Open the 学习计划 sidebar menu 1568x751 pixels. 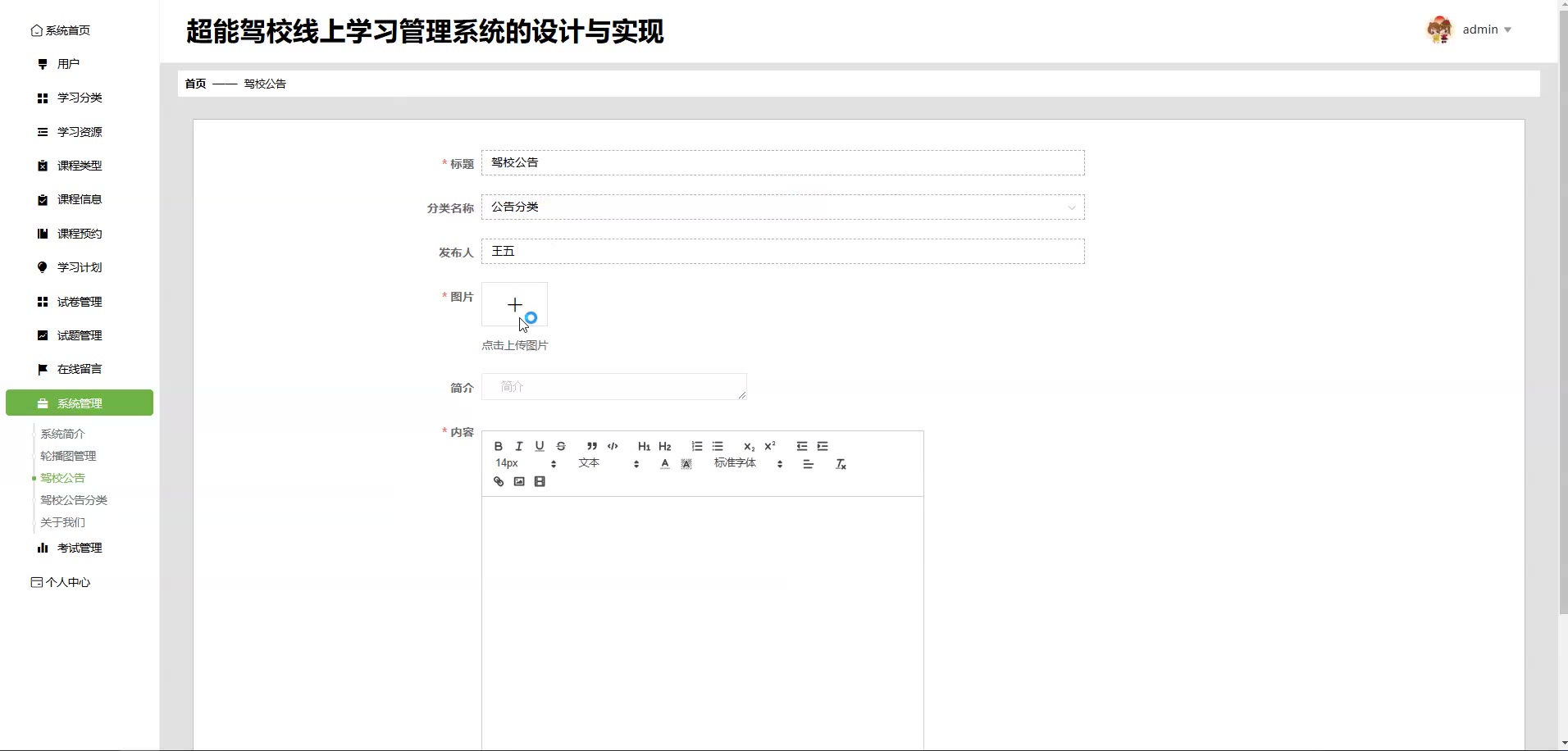pos(80,267)
